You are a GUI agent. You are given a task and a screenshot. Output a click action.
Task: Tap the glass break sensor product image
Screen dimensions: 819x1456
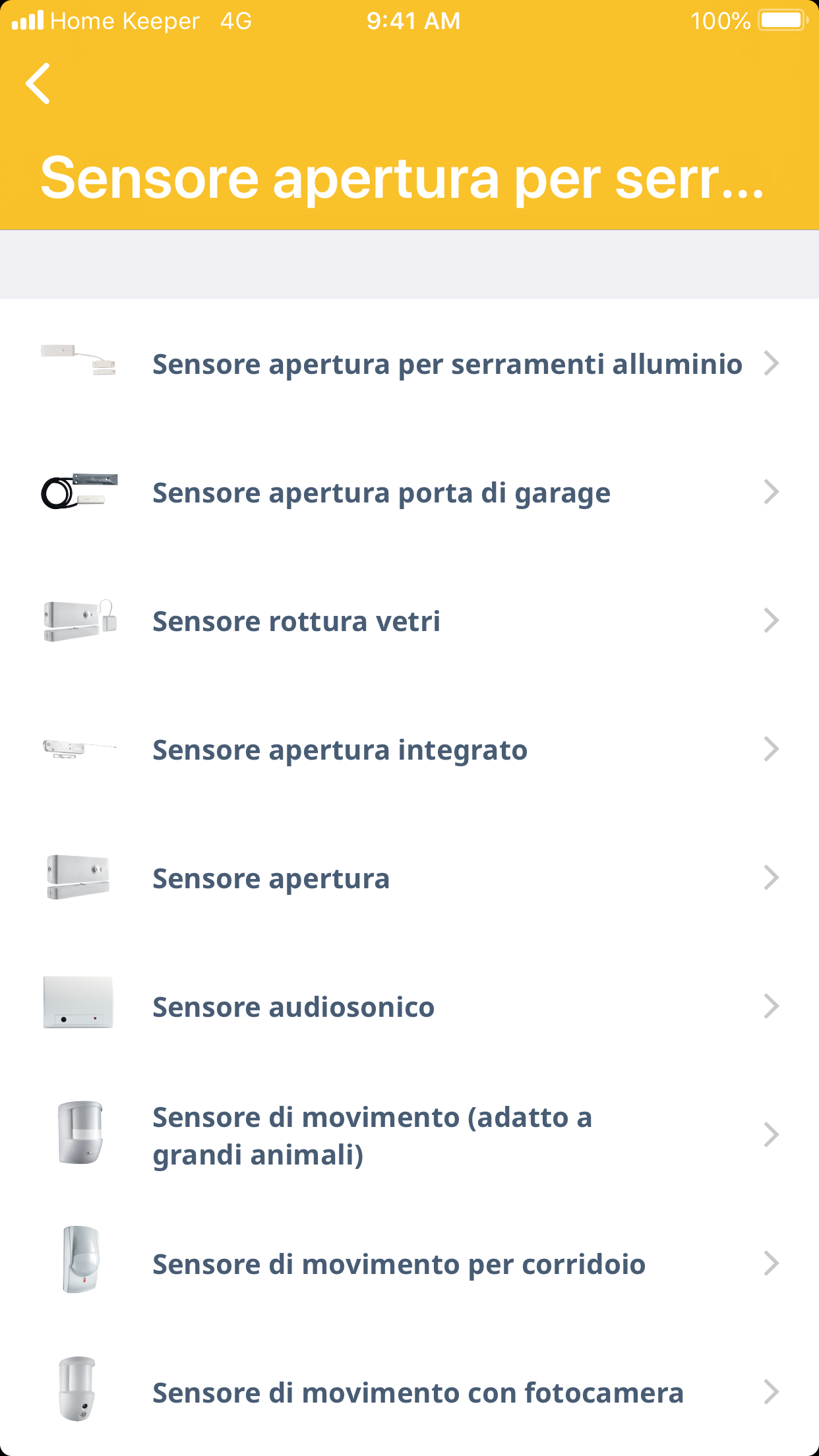pos(79,621)
